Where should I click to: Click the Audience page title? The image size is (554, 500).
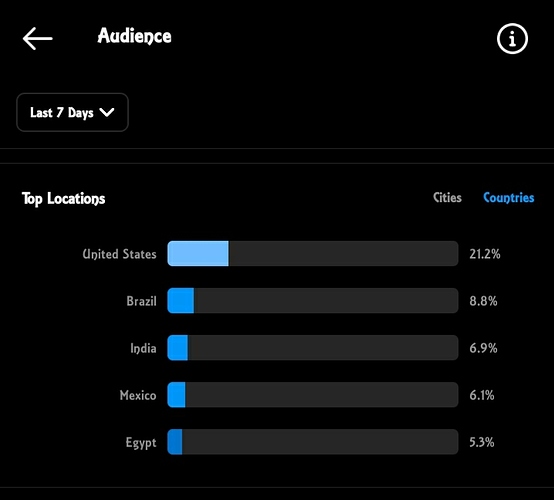point(134,36)
